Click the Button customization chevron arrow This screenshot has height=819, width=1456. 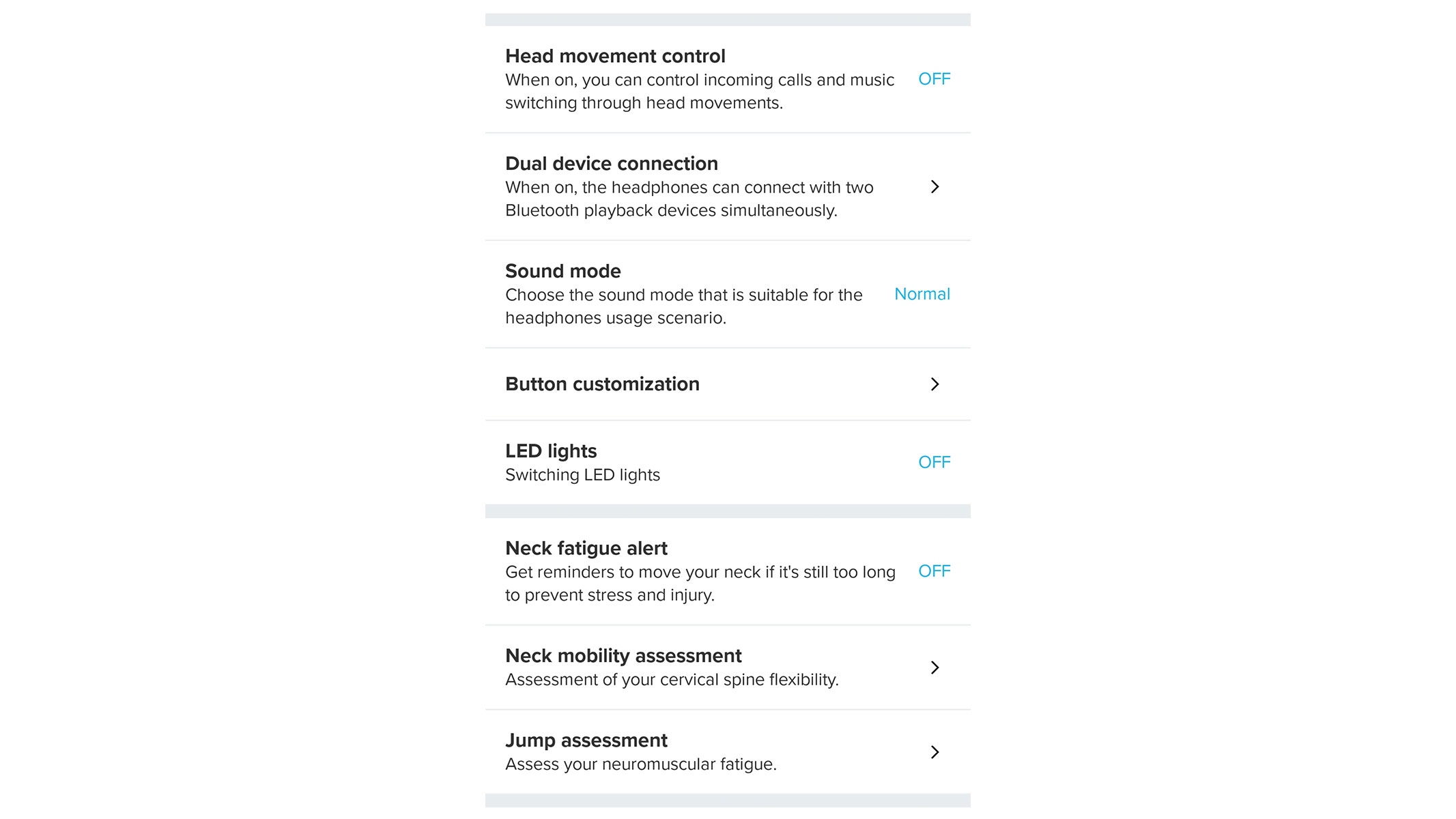pyautogui.click(x=935, y=384)
